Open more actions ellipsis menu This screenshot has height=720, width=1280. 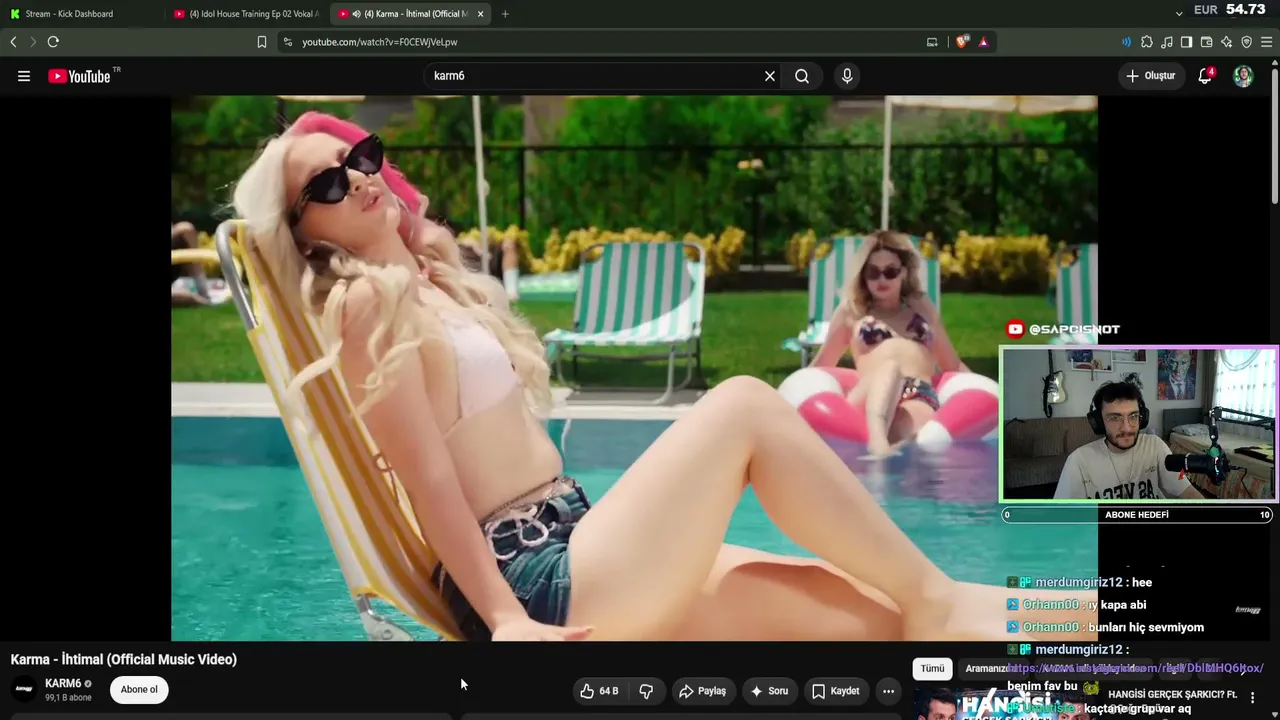click(x=888, y=691)
